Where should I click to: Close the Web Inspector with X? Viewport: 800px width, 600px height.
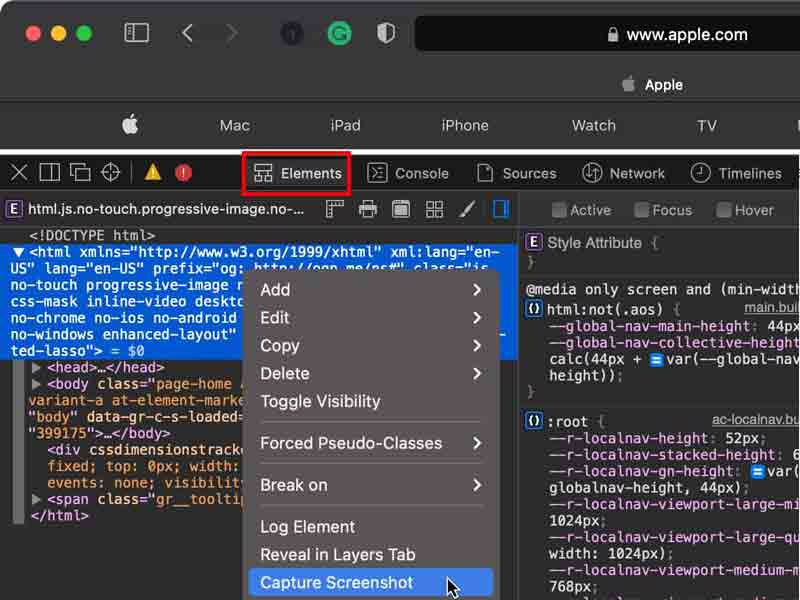[x=19, y=172]
